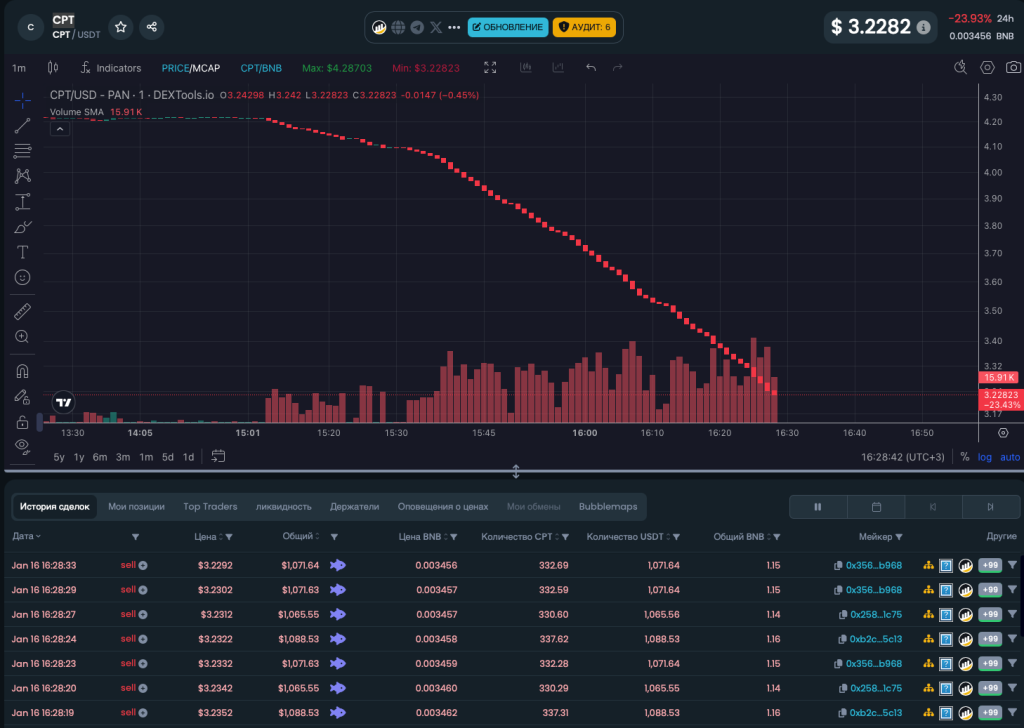
Task: Select the ruler measure tool
Action: [x=22, y=312]
